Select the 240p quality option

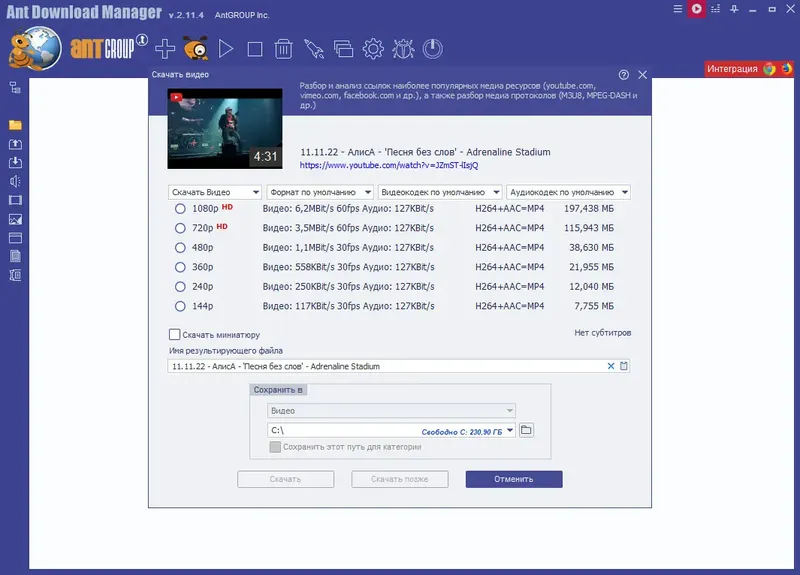point(180,287)
